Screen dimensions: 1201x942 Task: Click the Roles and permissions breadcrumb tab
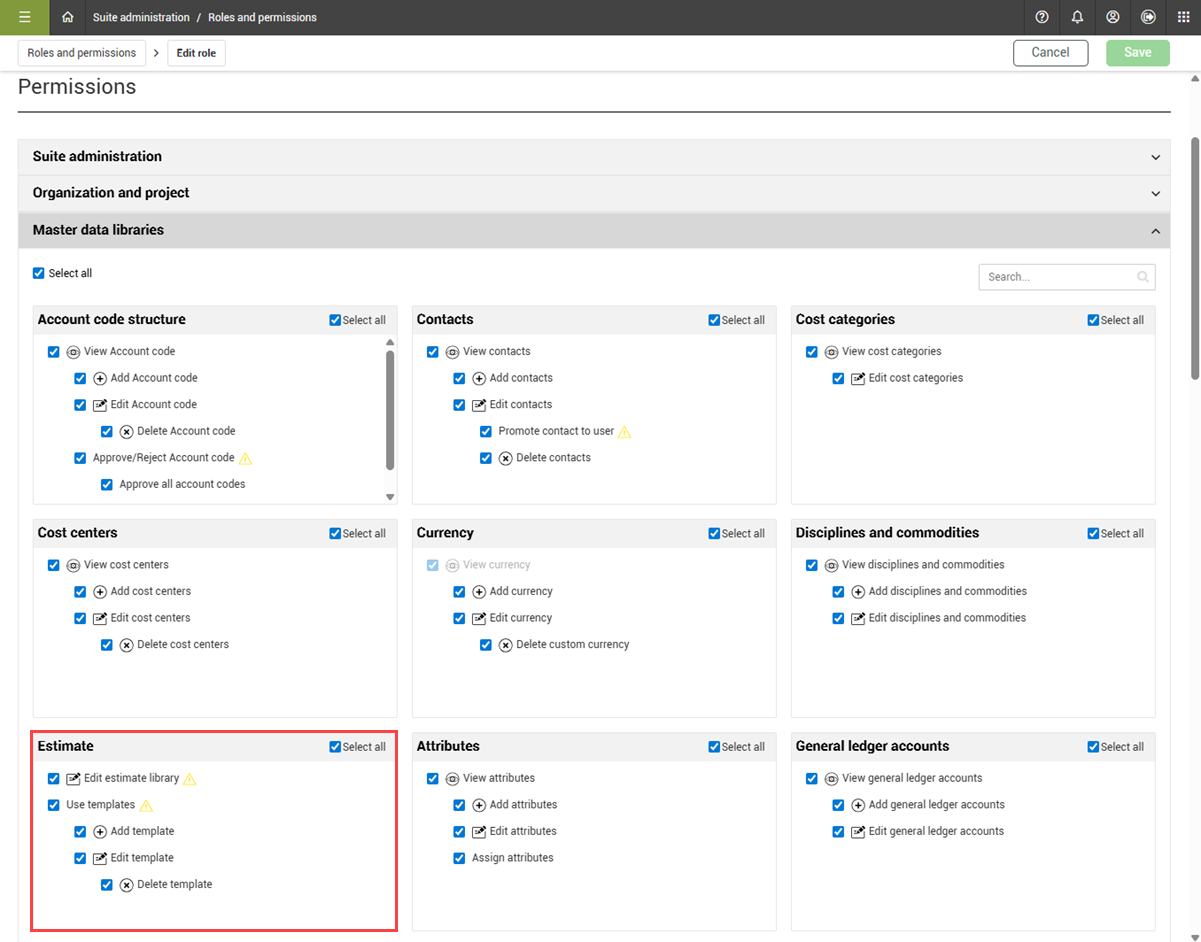[82, 53]
